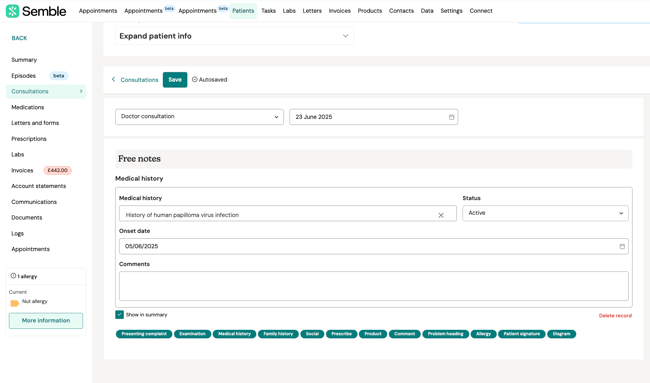Click the 23 June 2025 date field
The image size is (650, 383).
point(374,117)
